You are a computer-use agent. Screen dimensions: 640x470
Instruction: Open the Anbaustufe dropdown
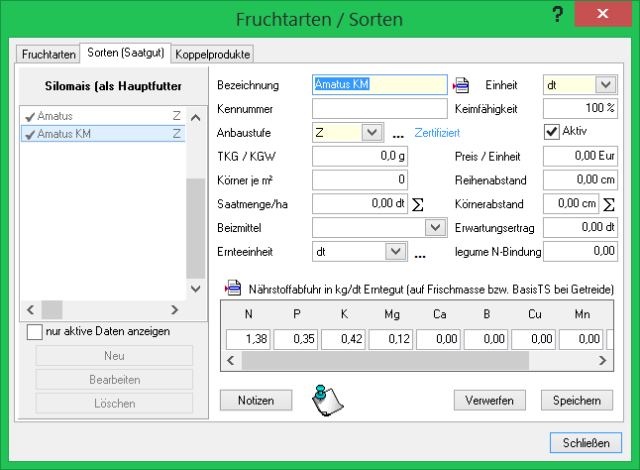[x=371, y=132]
